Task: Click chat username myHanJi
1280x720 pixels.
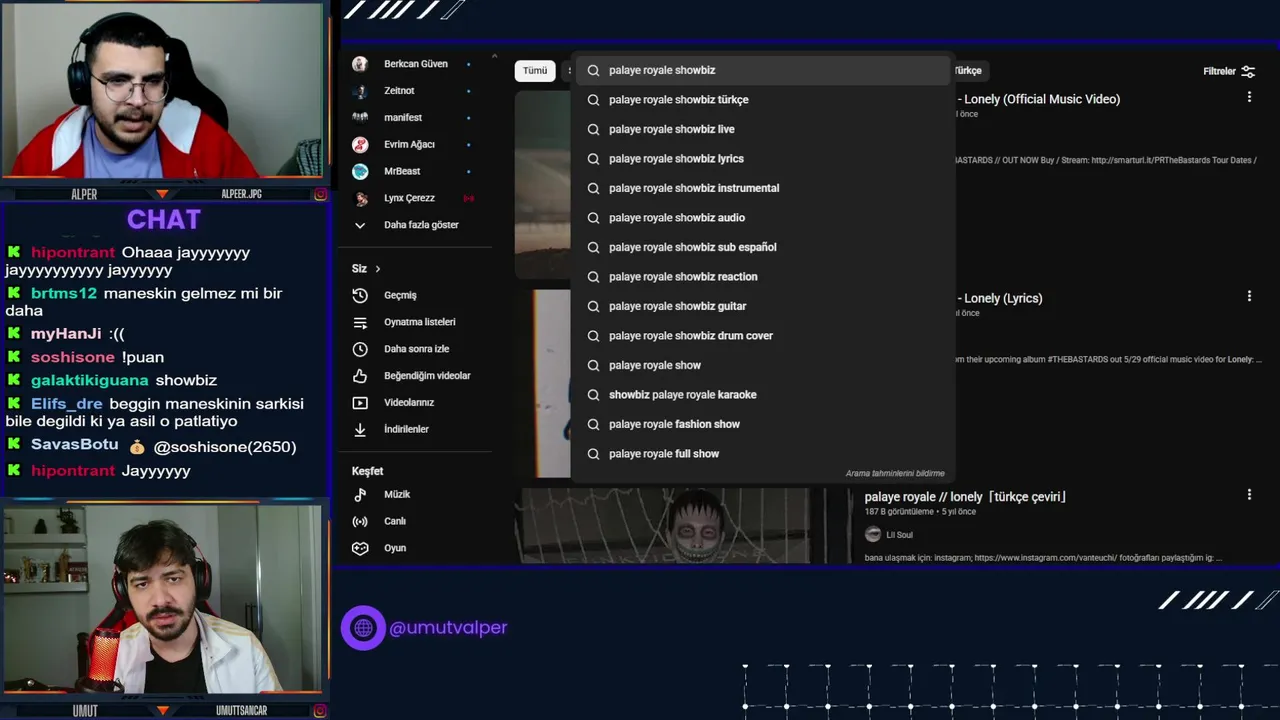Action: [x=65, y=334]
